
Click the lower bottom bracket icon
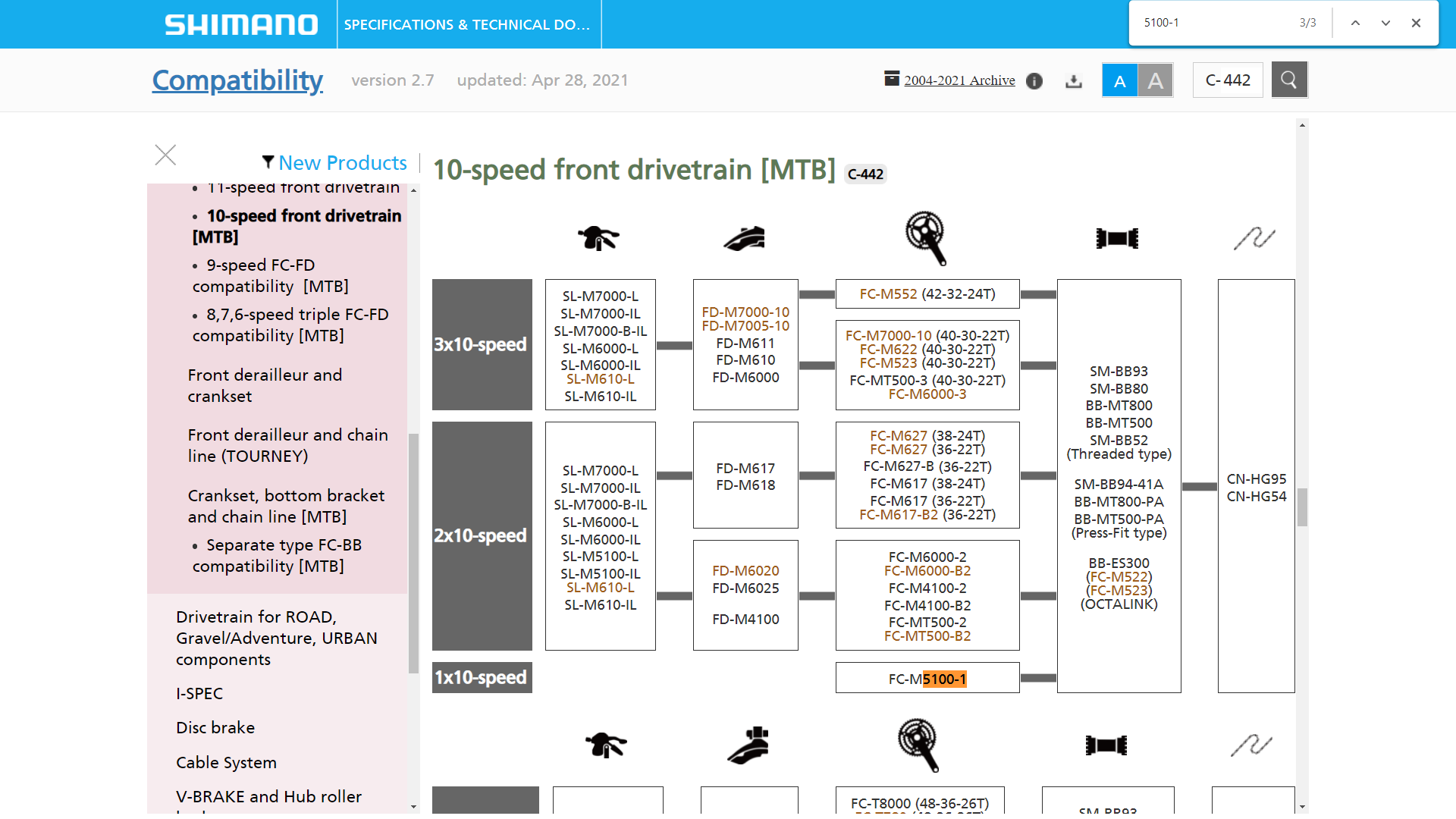tap(1106, 745)
